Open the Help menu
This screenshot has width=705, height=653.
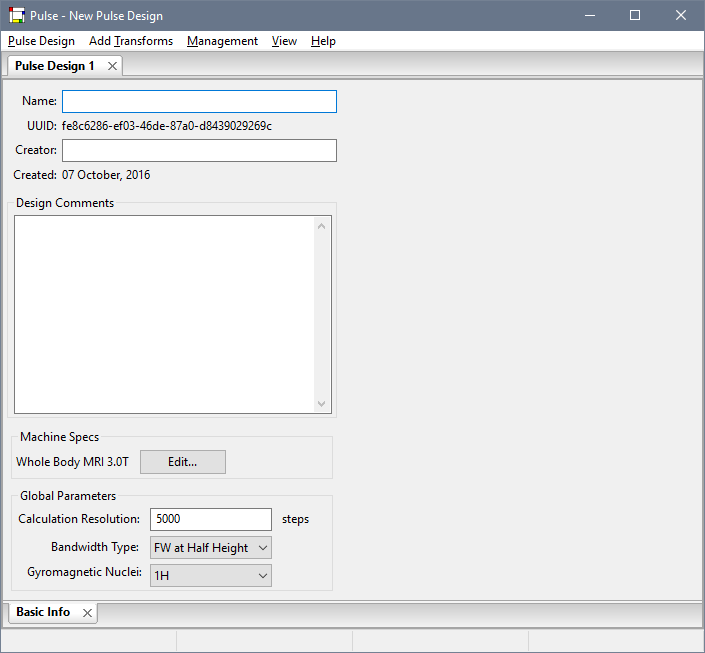pos(323,41)
